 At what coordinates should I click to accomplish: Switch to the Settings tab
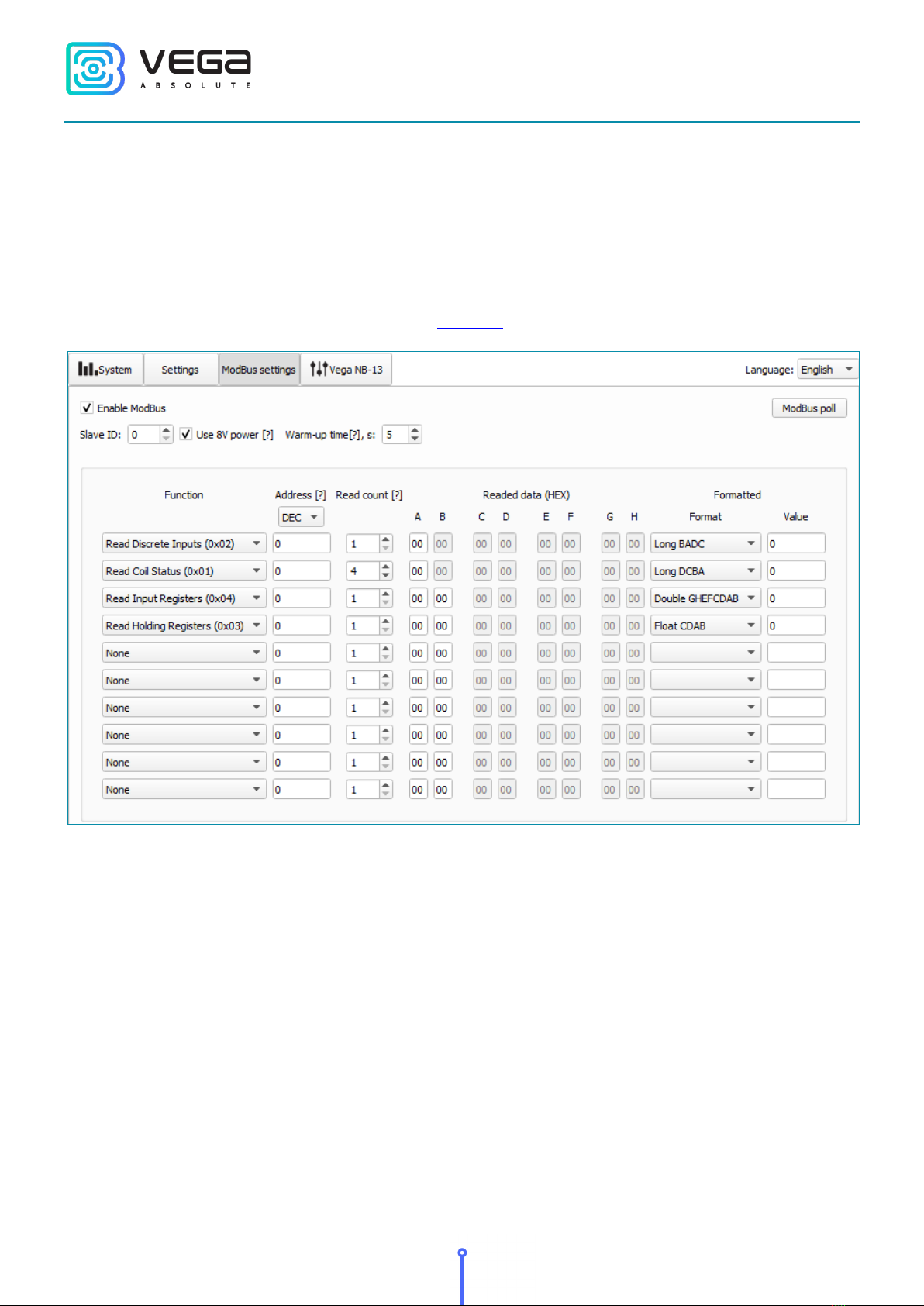tap(180, 370)
